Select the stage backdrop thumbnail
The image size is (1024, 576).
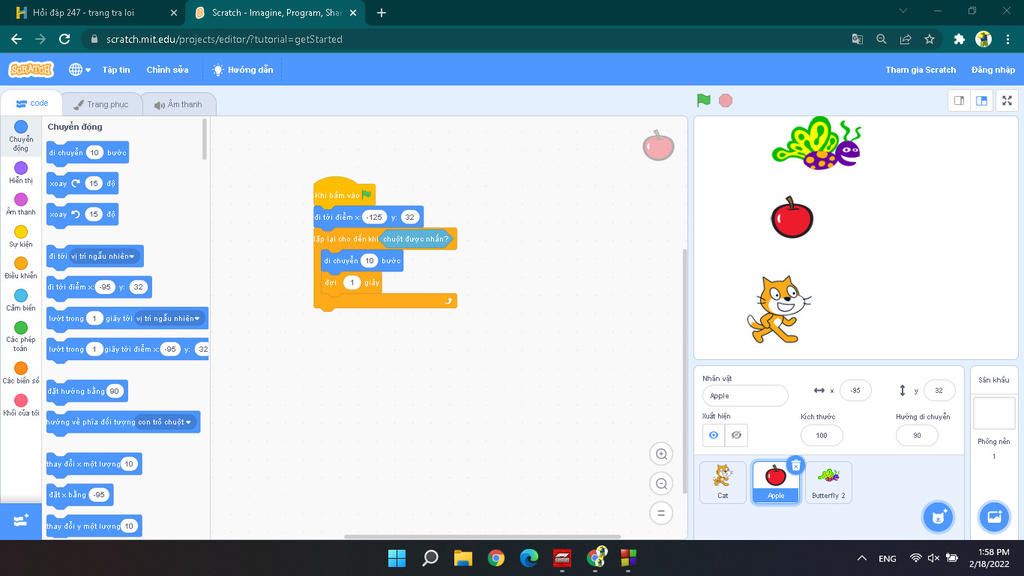[x=994, y=413]
